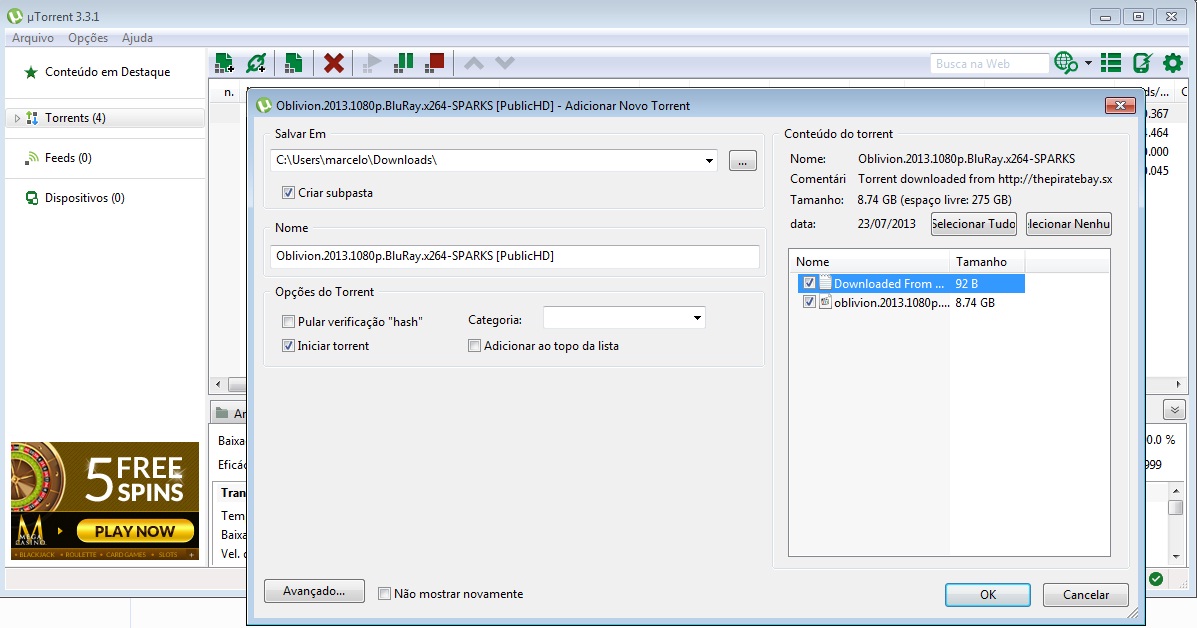Click the horizontal scrollbar right arrow
Screen dimensions: 1197x628
[x=1179, y=385]
